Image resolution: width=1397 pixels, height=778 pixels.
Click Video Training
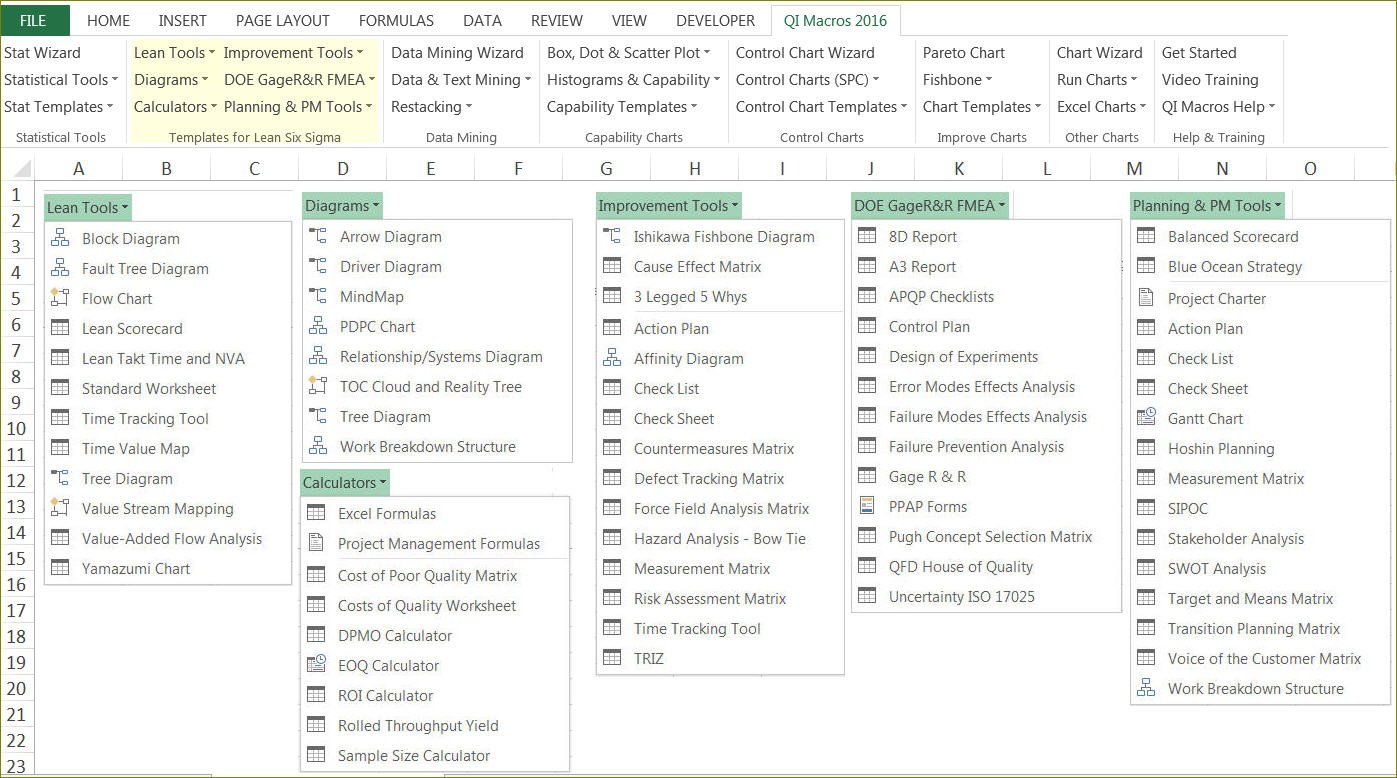1210,79
